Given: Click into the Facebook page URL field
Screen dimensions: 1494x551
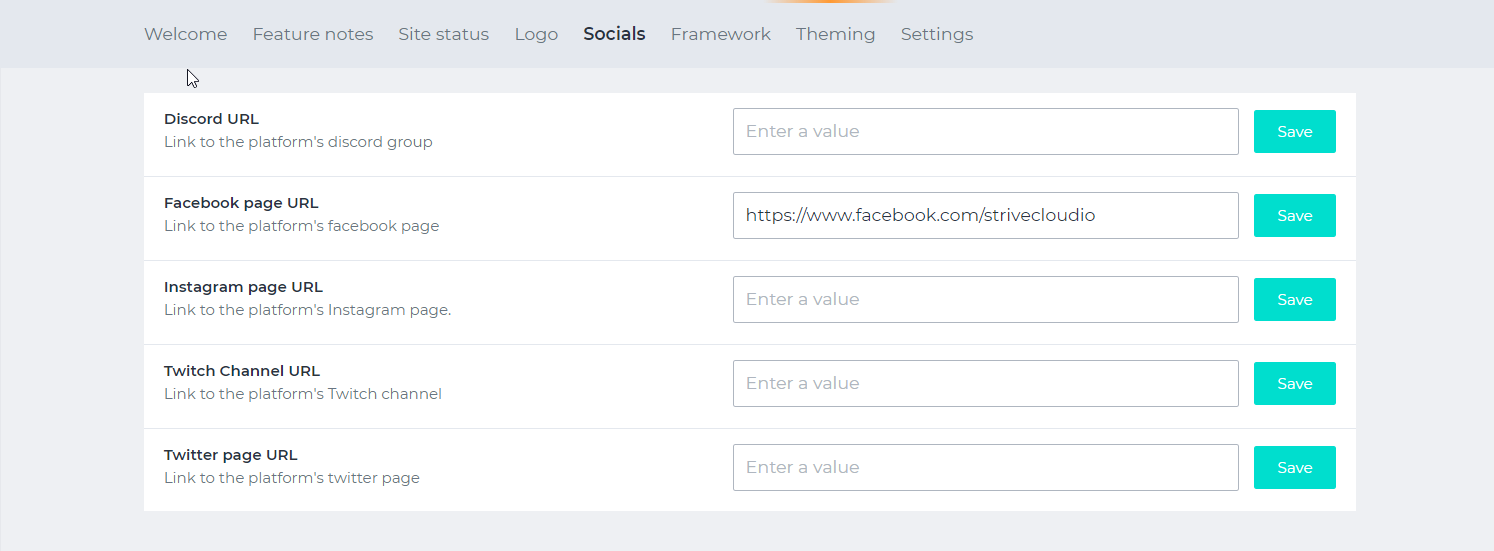Looking at the screenshot, I should (985, 216).
